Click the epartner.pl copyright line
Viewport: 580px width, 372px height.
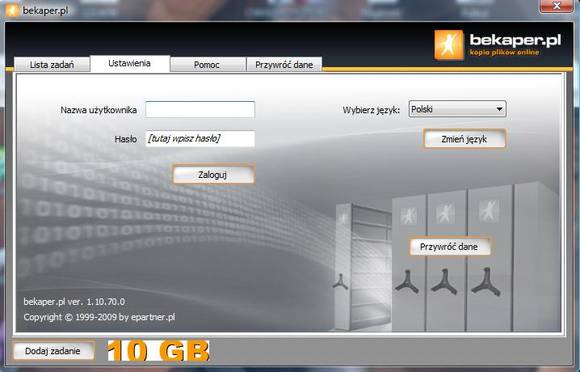[99, 317]
